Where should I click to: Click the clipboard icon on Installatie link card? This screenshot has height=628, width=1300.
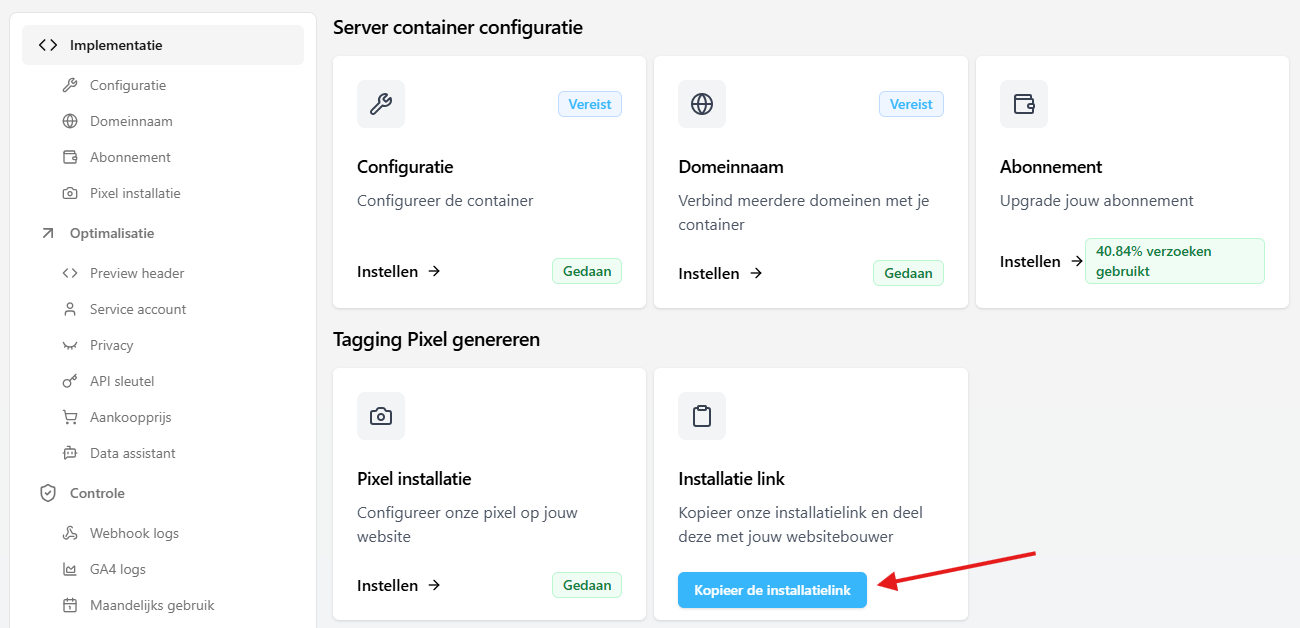[702, 416]
